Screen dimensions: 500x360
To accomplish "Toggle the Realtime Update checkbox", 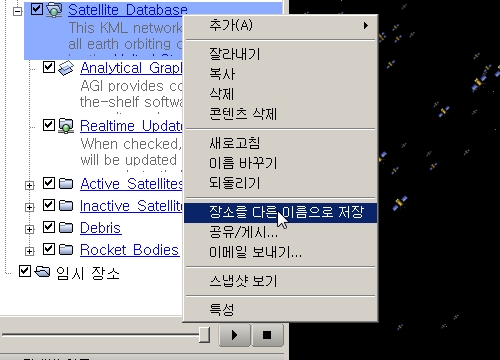I will [49, 125].
